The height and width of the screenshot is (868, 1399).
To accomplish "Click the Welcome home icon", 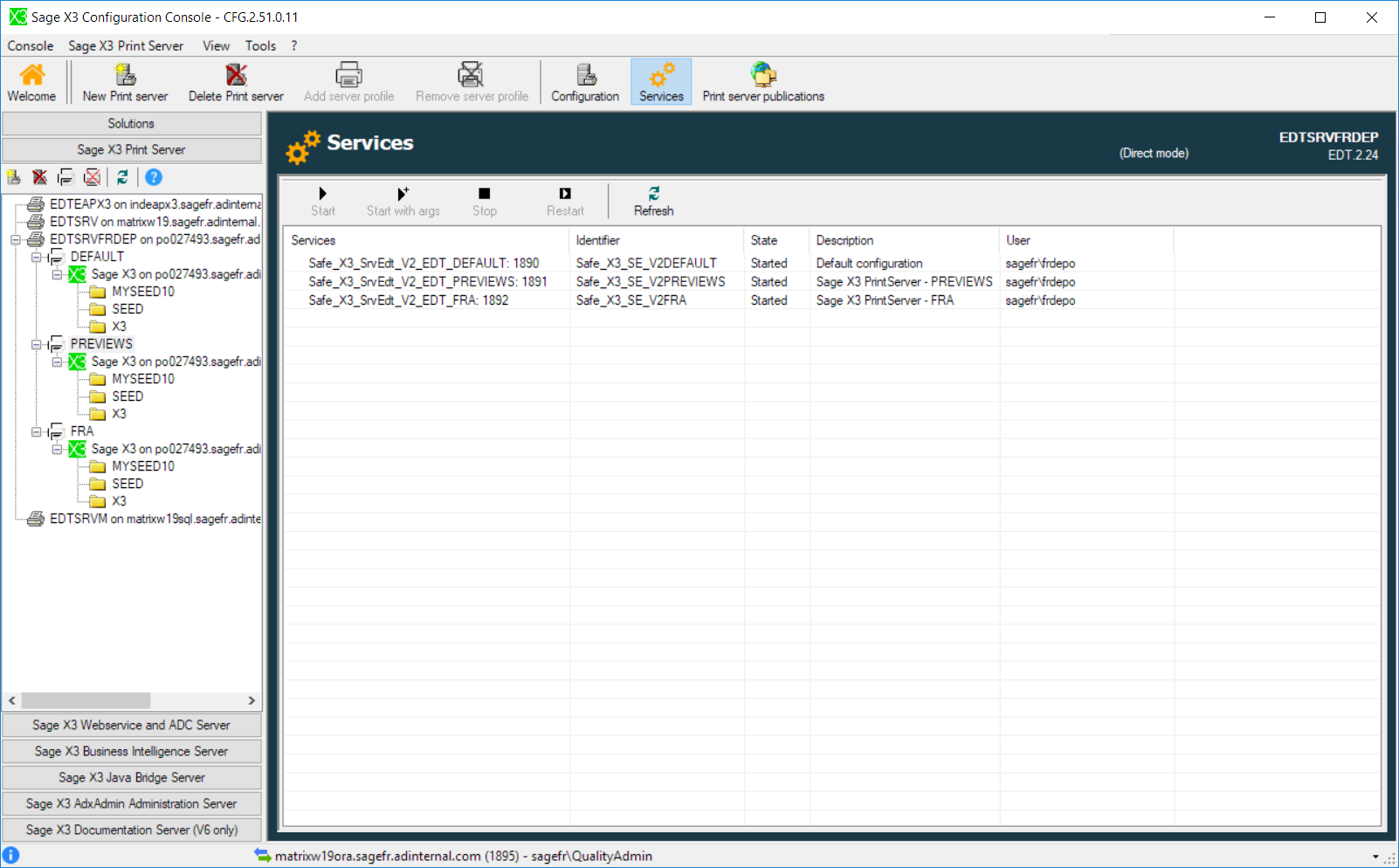I will point(31,81).
